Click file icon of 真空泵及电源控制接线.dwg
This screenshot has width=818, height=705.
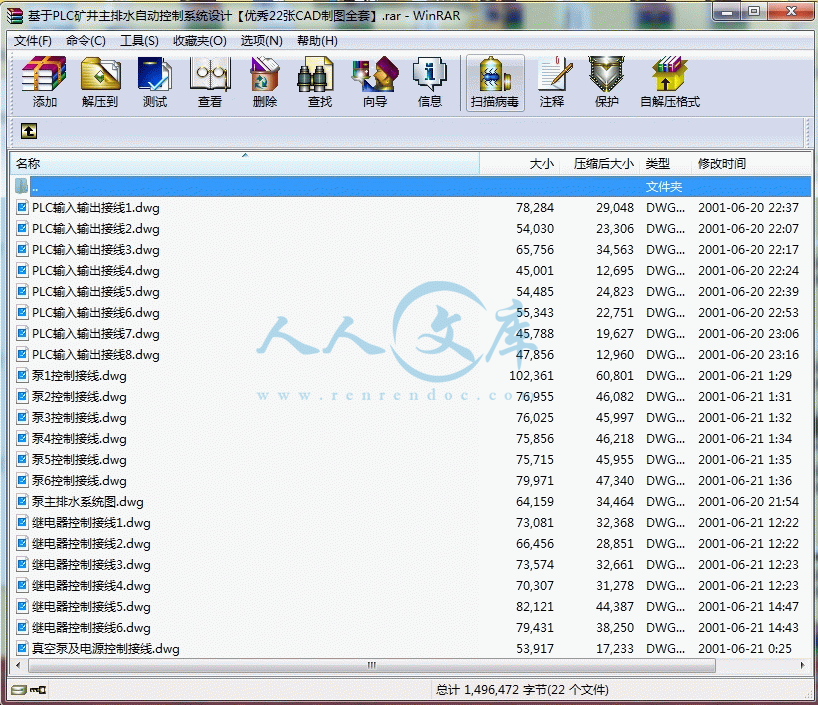coord(22,649)
